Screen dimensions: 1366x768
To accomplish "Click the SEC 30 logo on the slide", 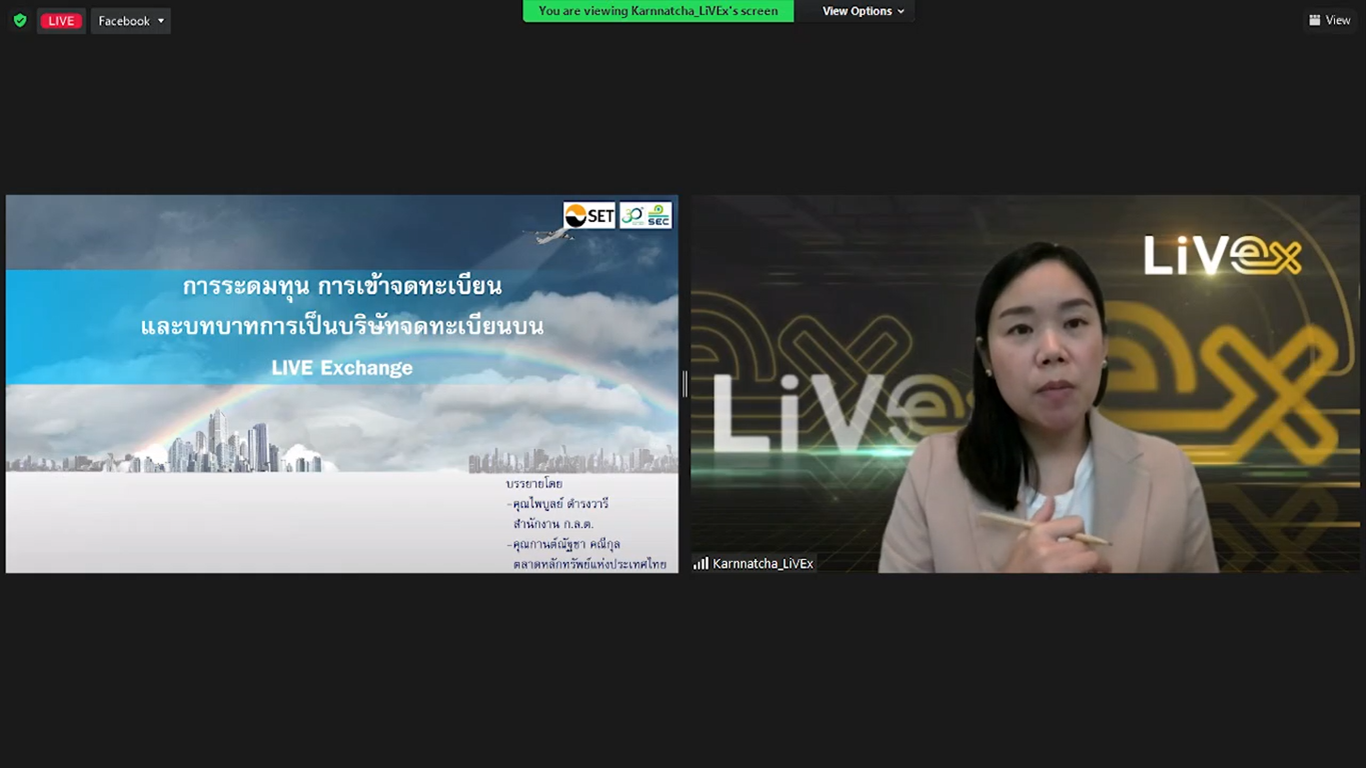I will (645, 215).
